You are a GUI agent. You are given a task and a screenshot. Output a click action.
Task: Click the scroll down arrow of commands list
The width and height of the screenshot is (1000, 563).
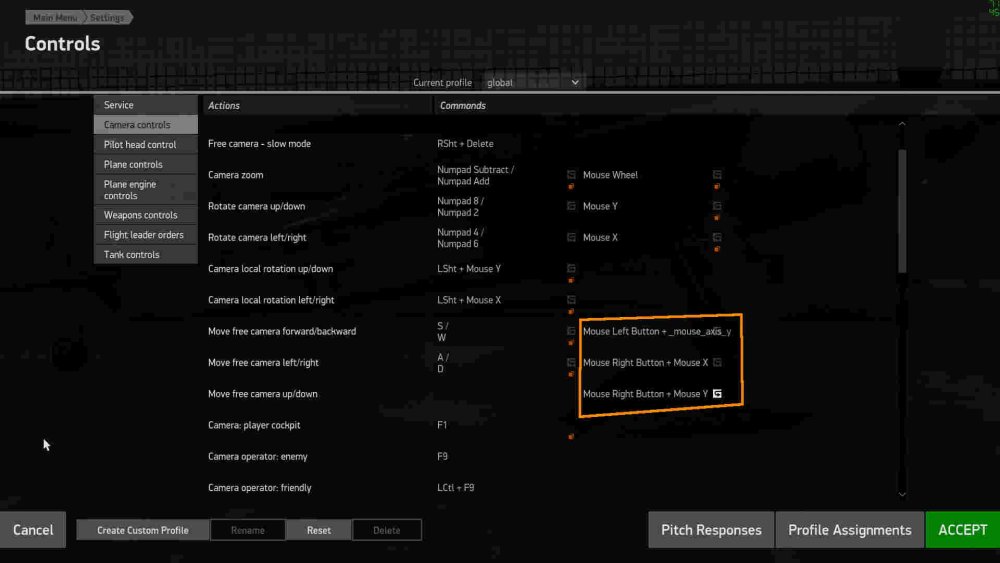902,494
